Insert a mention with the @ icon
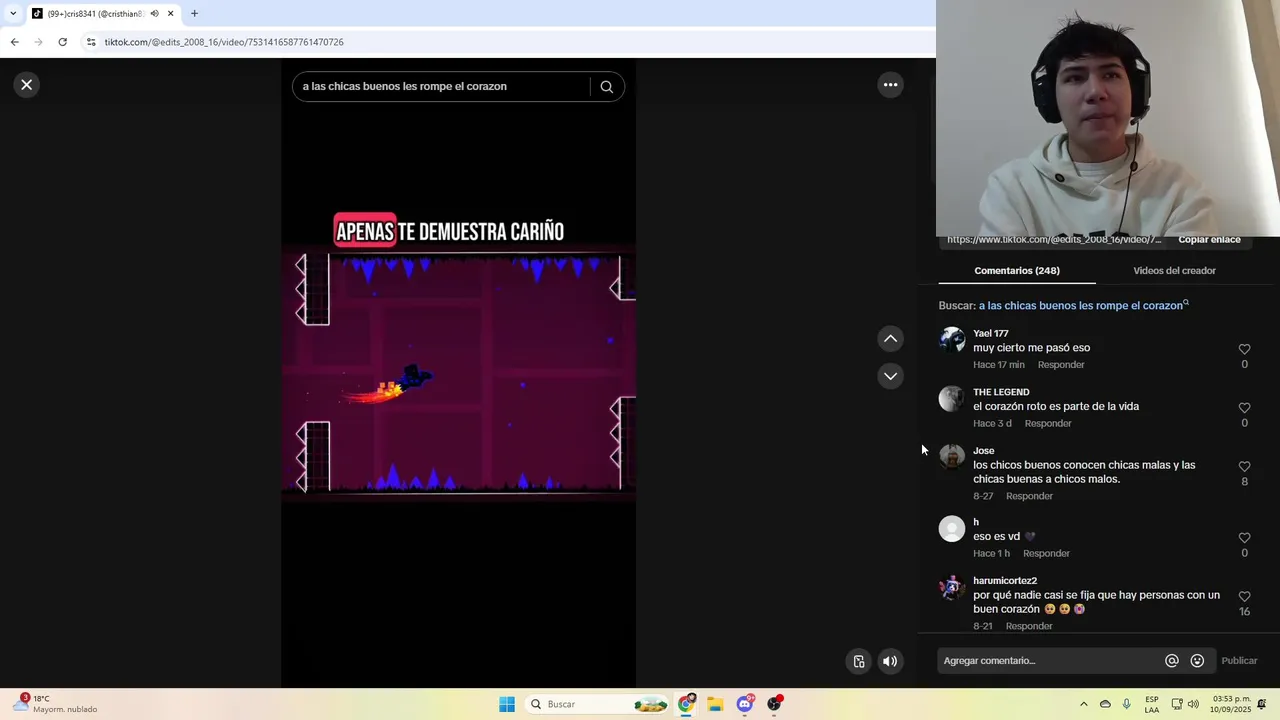Image resolution: width=1280 pixels, height=720 pixels. (1172, 661)
